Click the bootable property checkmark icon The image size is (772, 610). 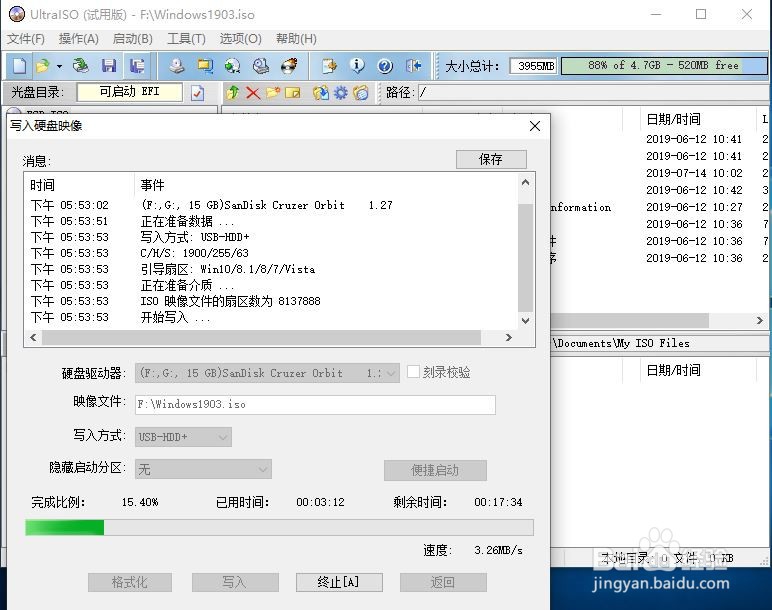197,93
